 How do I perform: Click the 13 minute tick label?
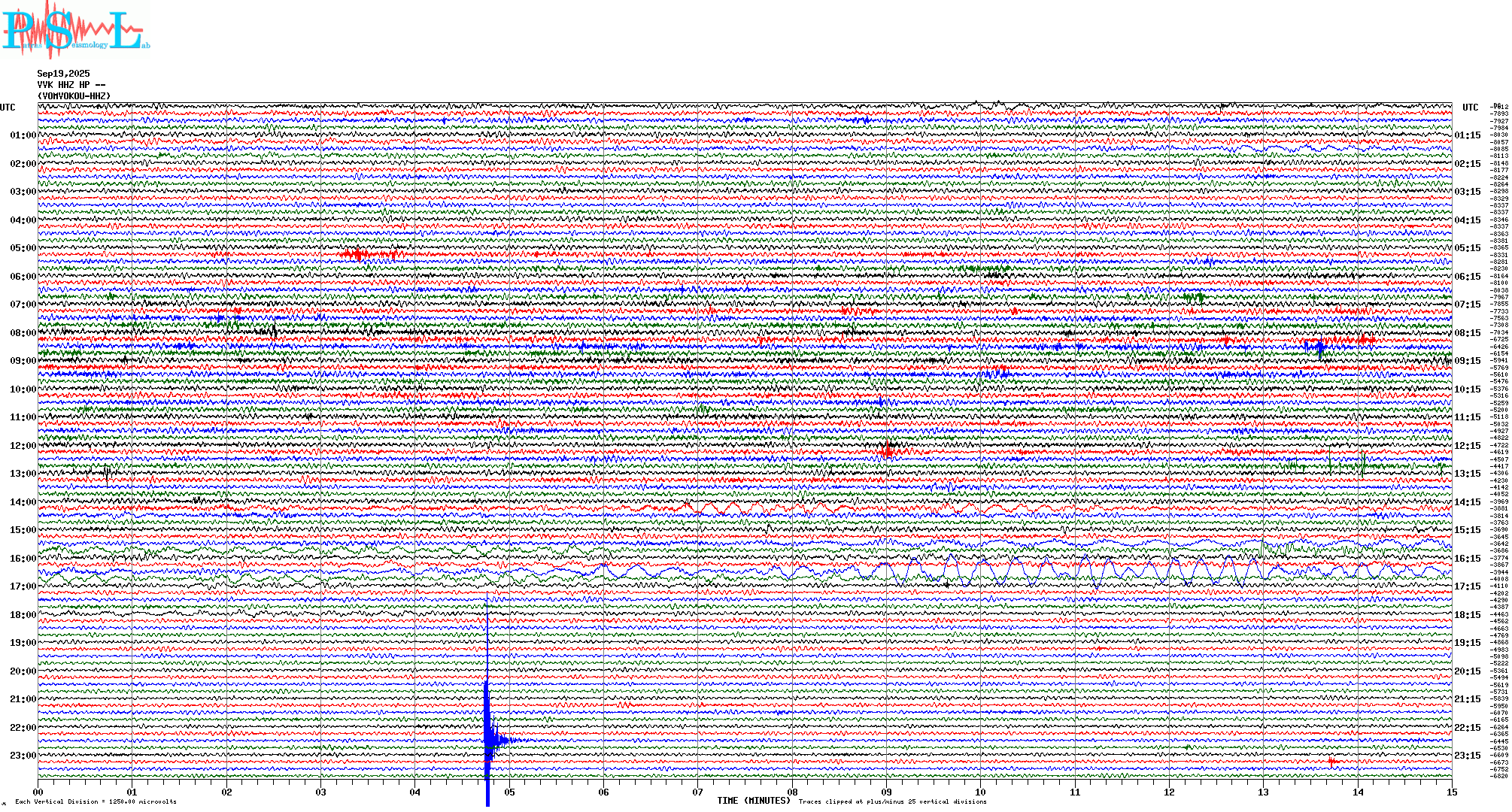[1264, 792]
